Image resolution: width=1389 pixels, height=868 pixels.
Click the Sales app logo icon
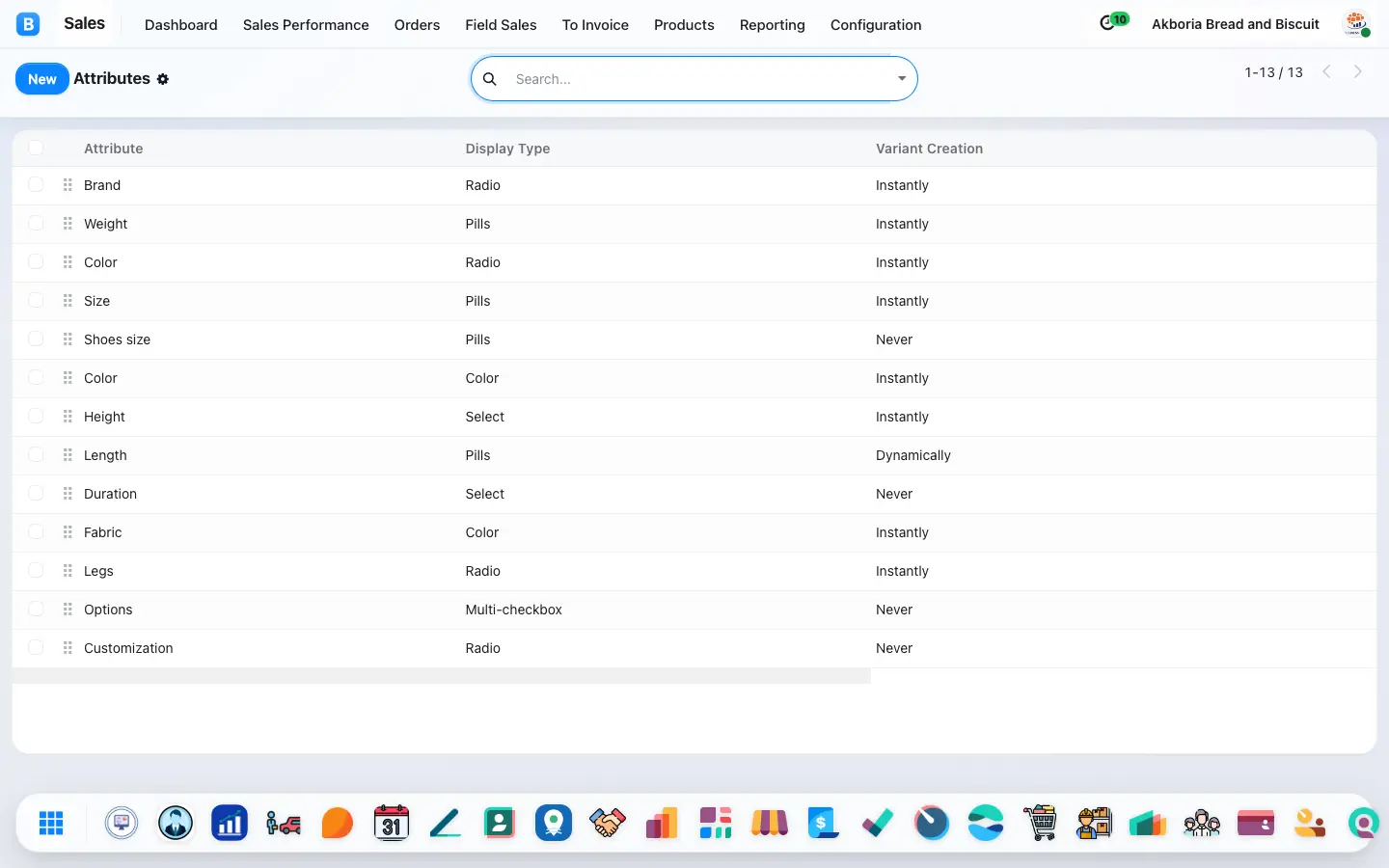[28, 24]
